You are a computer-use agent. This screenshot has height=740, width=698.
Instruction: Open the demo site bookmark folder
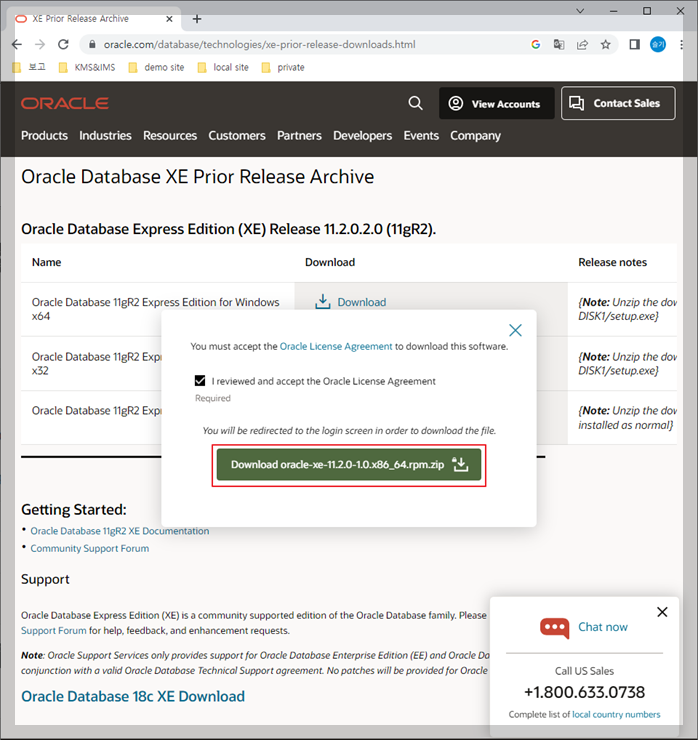point(156,67)
